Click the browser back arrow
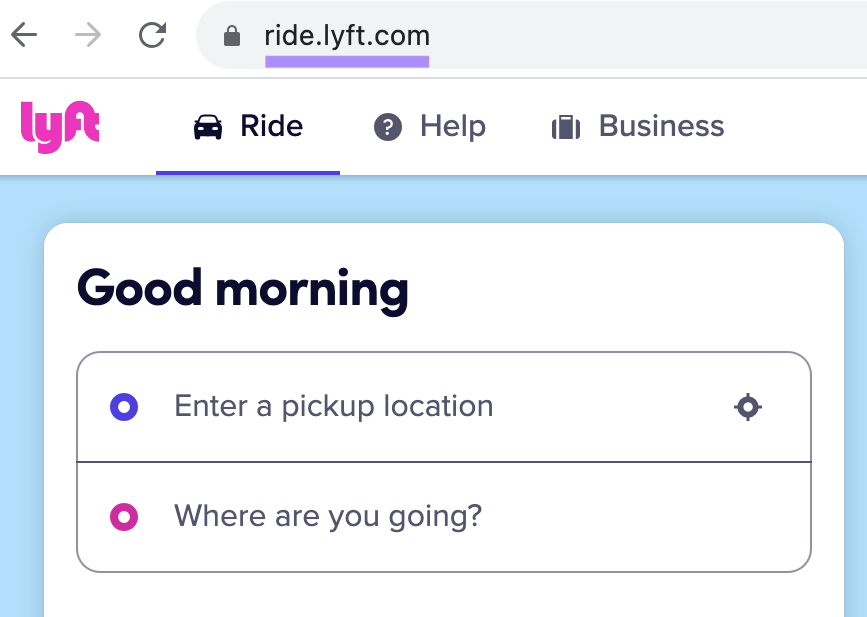 [x=24, y=34]
